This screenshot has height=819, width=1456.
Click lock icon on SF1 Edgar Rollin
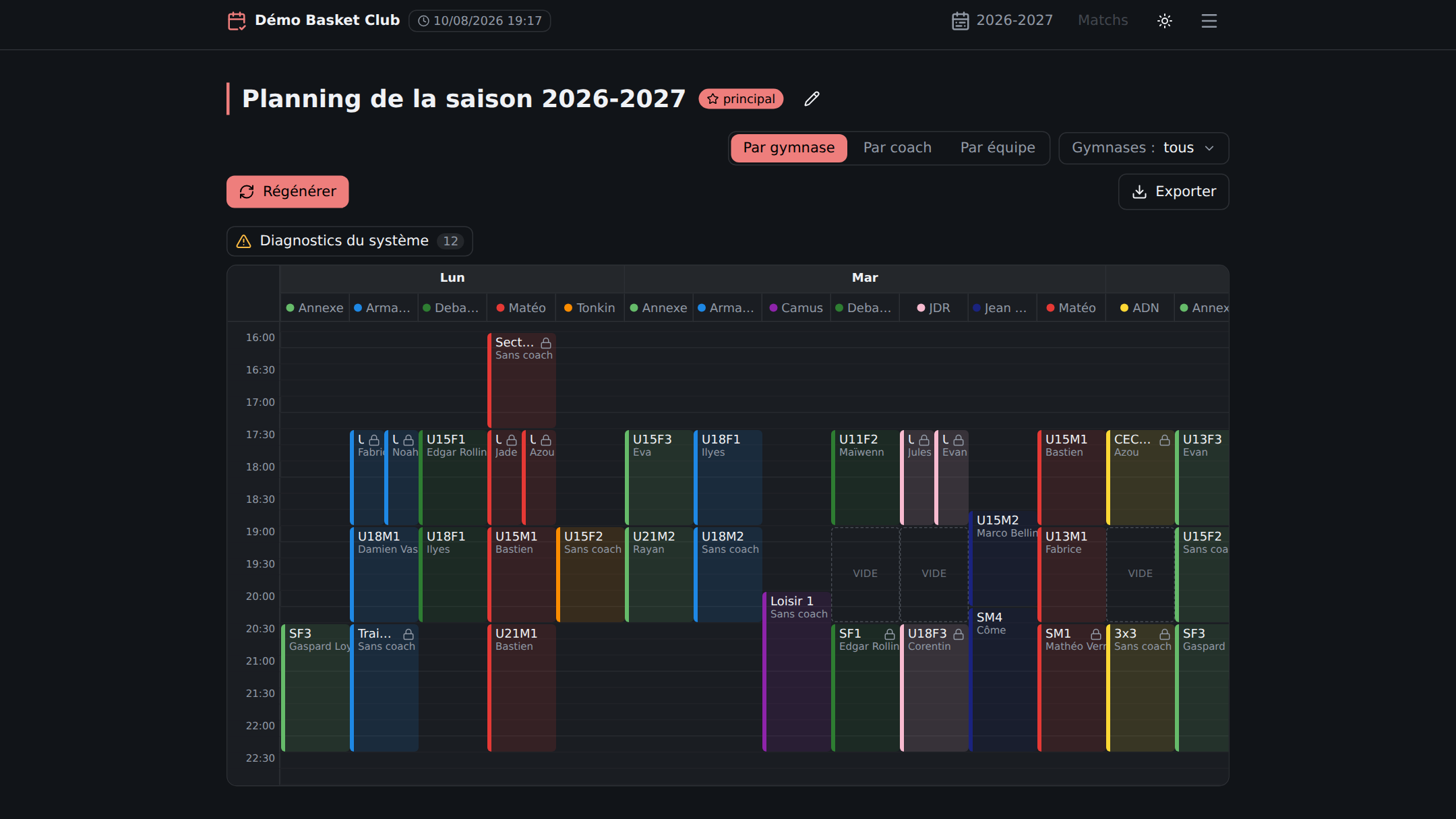click(890, 634)
